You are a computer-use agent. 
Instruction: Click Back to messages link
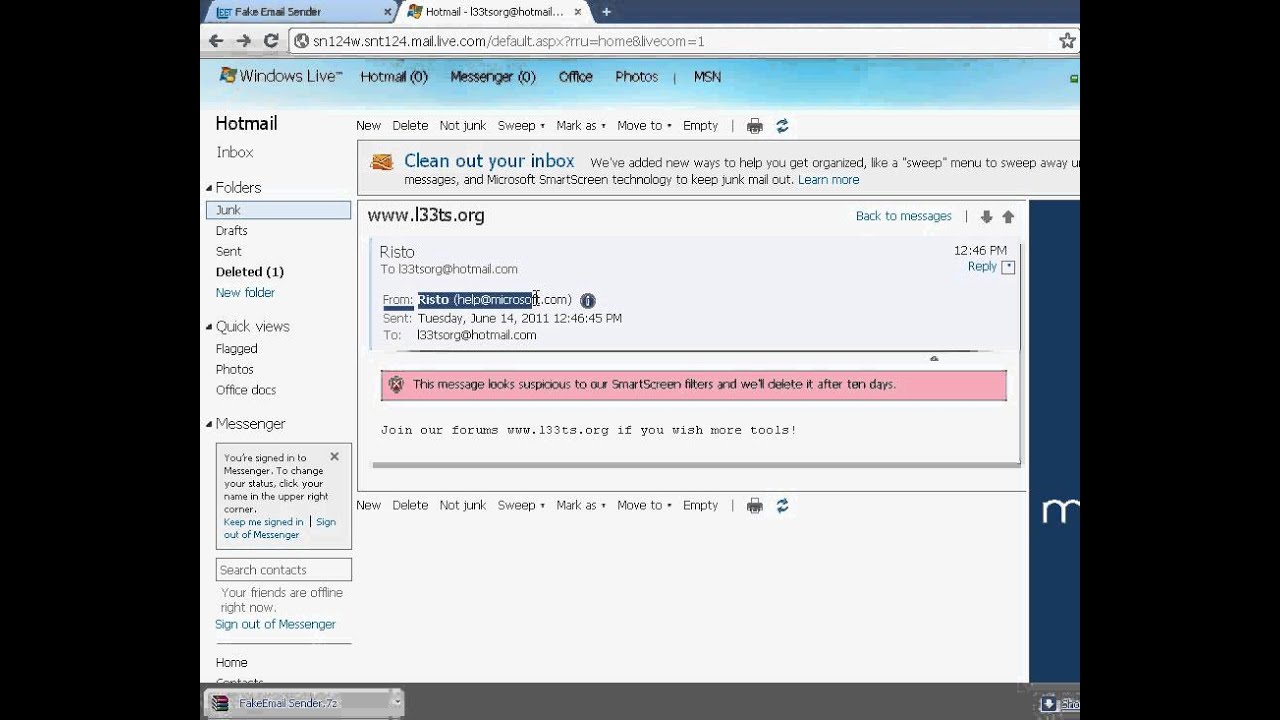click(904, 216)
